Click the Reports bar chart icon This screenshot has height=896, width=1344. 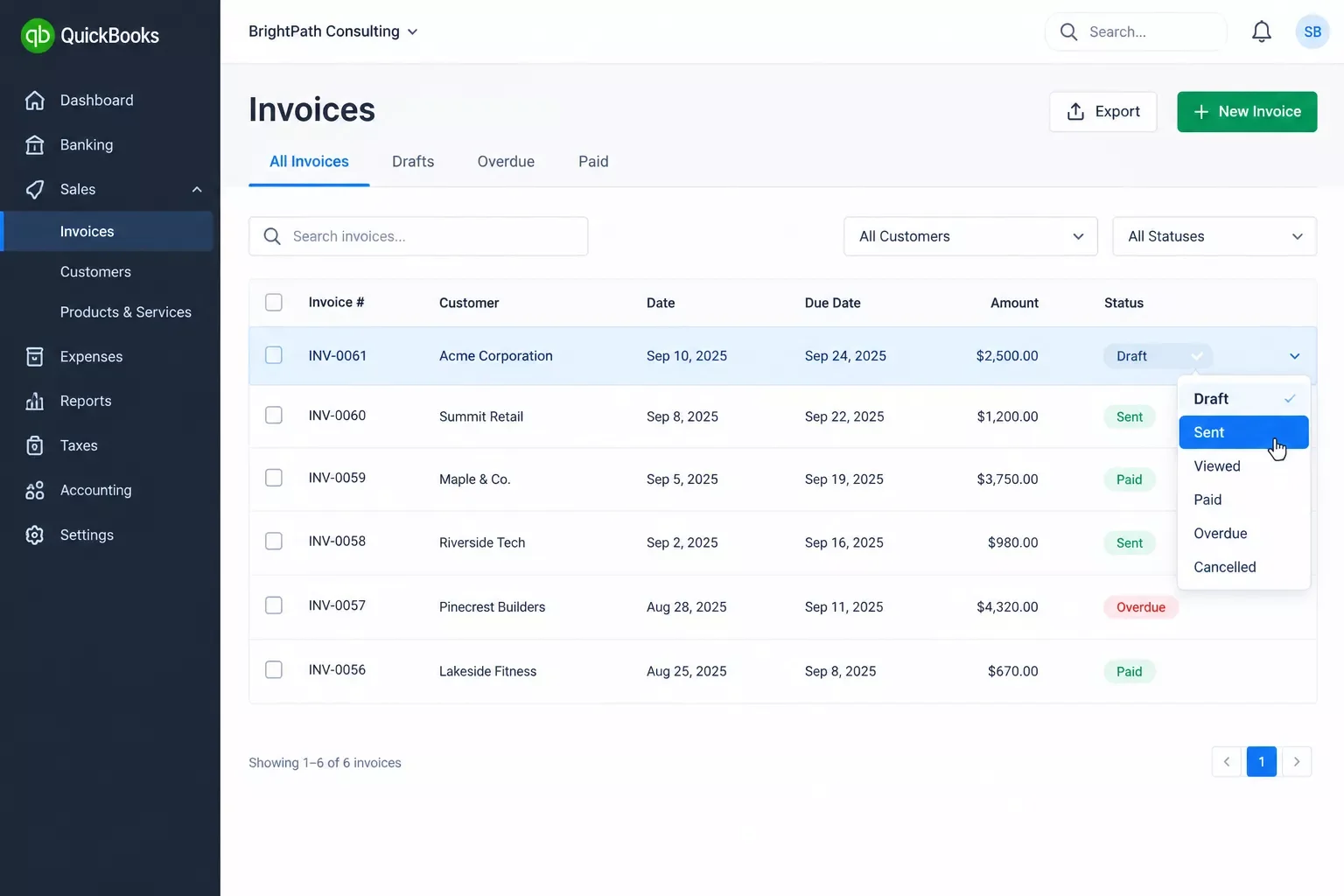(x=35, y=402)
